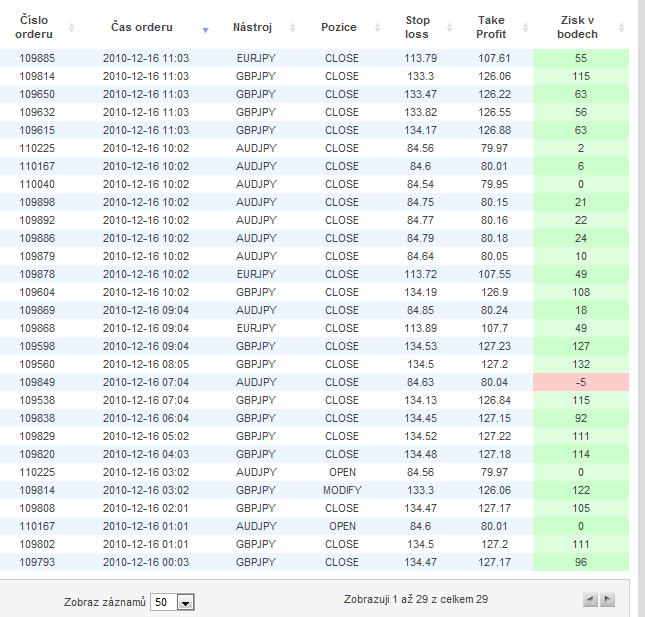Go to the previous page arrow
The image size is (645, 617).
click(590, 600)
